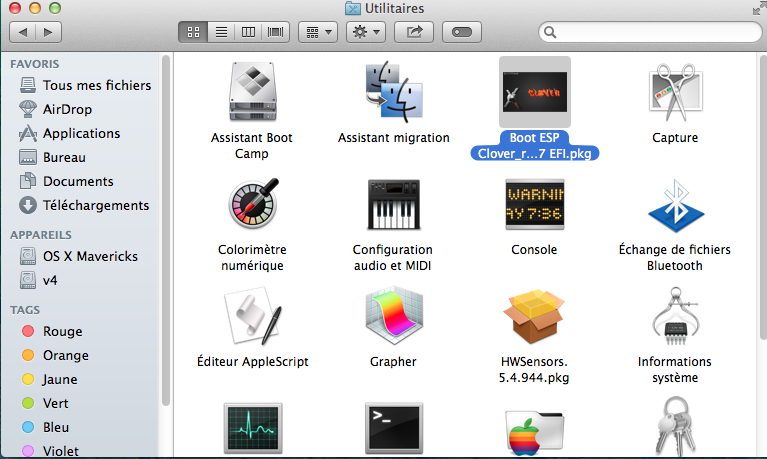
Task: Open Capture scissors app icon
Action: click(676, 92)
